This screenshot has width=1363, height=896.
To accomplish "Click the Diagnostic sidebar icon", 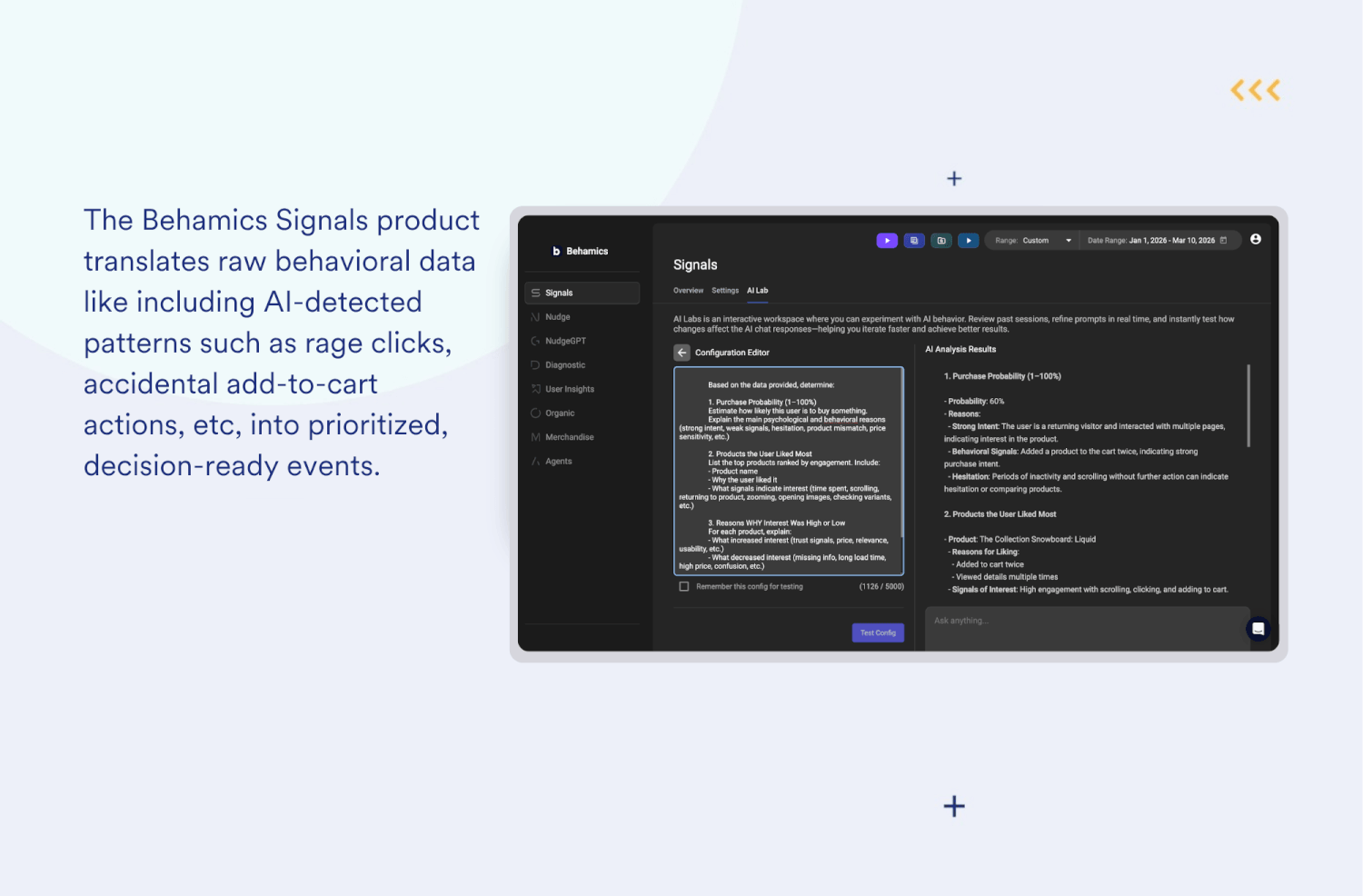I will click(536, 365).
